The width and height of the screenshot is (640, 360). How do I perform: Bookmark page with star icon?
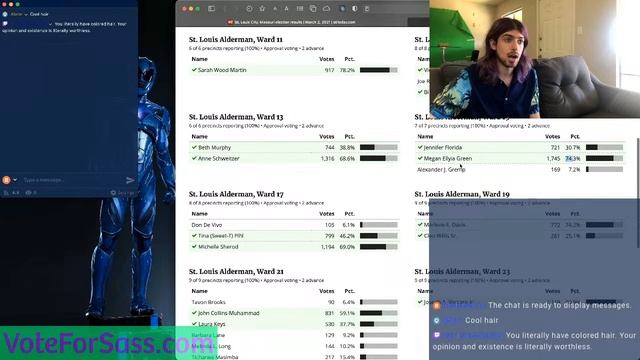(262, 9)
